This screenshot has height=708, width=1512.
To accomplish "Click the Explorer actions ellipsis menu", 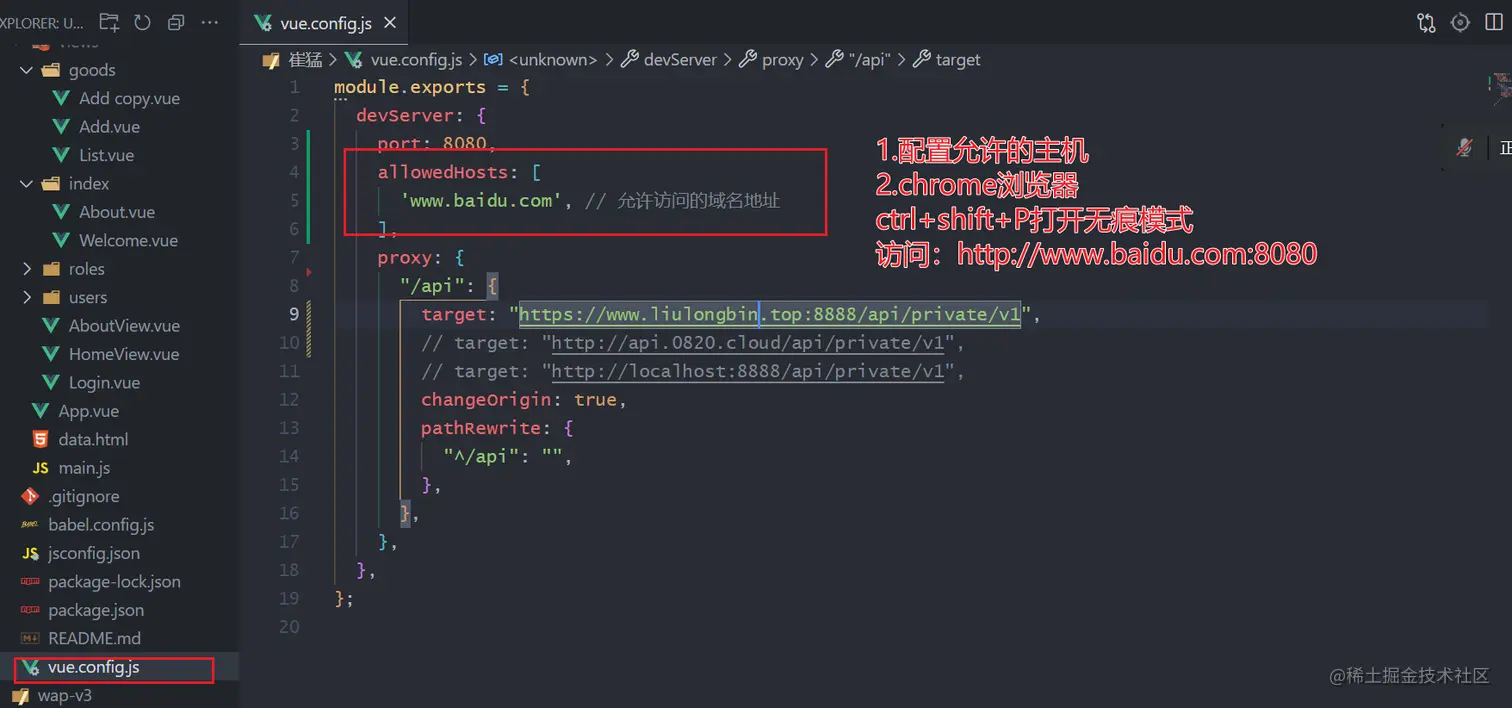I will 209,21.
